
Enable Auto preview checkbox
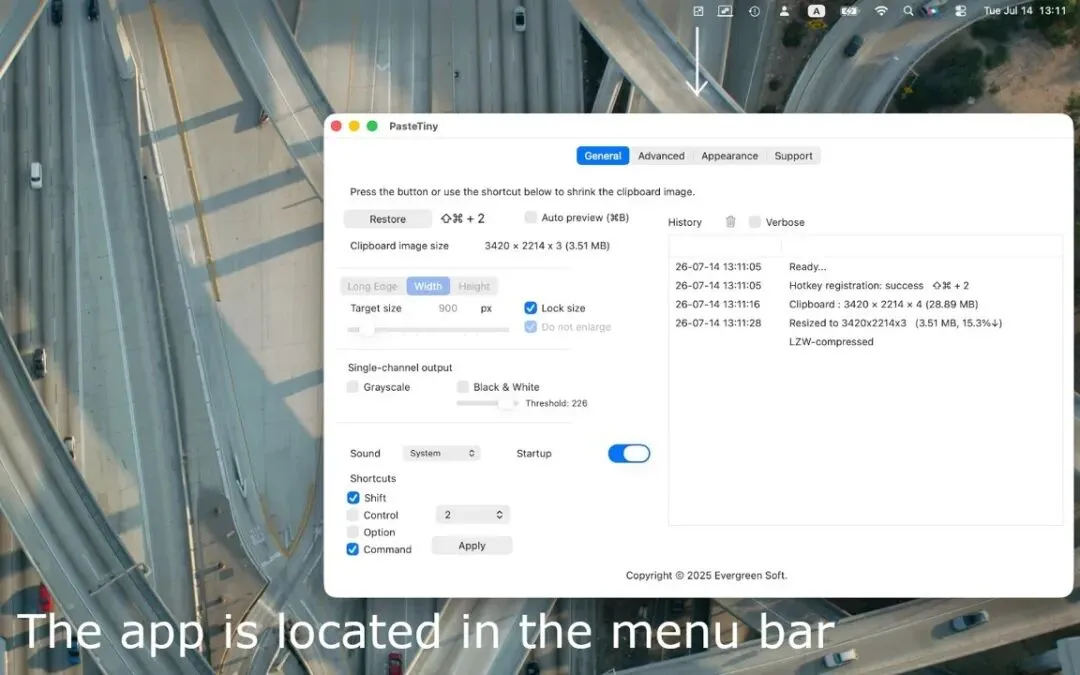(530, 218)
